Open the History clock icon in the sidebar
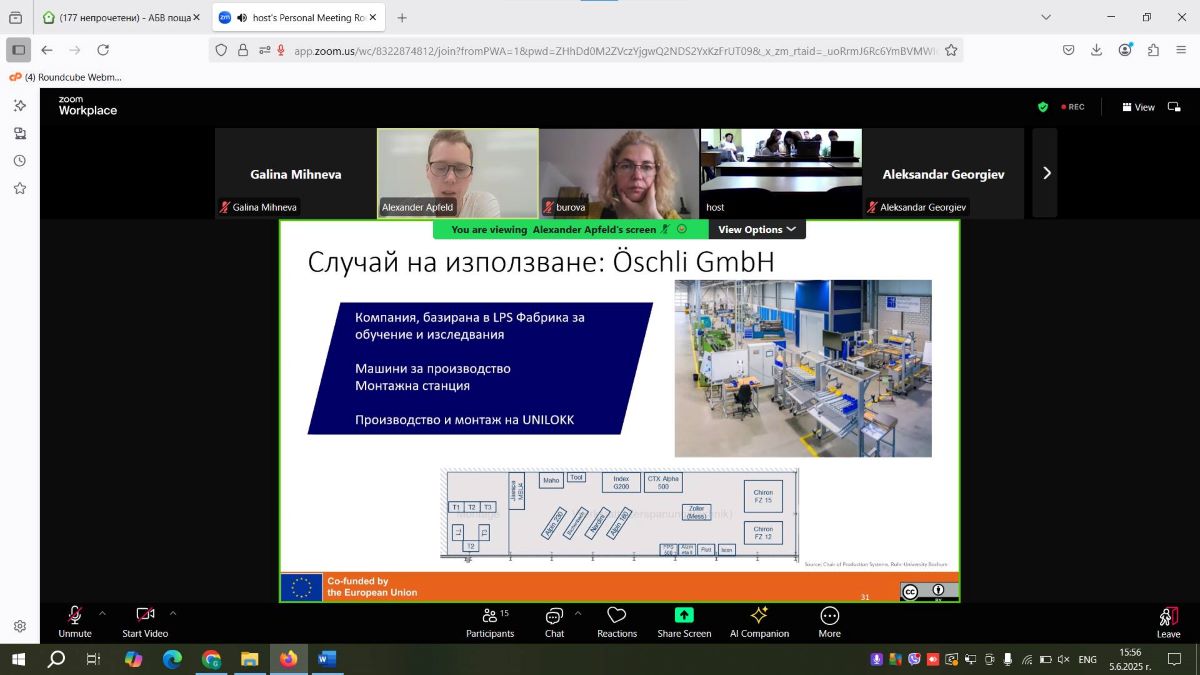 point(19,161)
